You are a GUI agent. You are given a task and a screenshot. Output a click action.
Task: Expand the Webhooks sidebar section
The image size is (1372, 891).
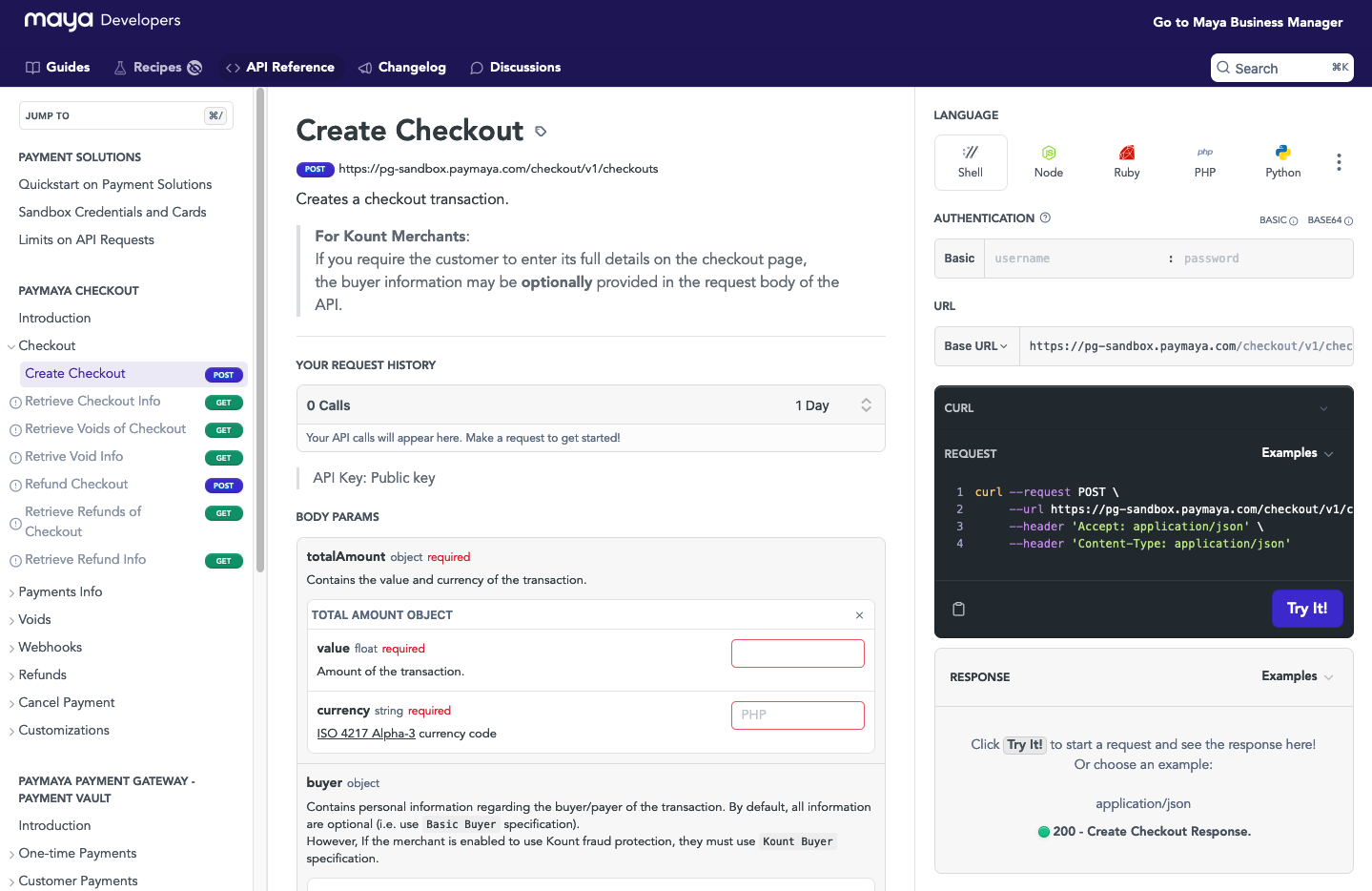pos(11,648)
